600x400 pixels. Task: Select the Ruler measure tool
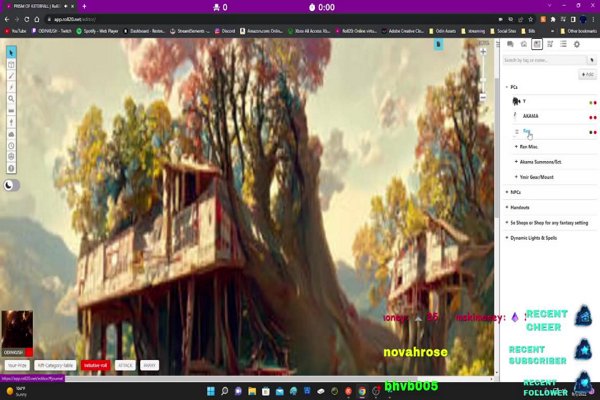pos(11,111)
